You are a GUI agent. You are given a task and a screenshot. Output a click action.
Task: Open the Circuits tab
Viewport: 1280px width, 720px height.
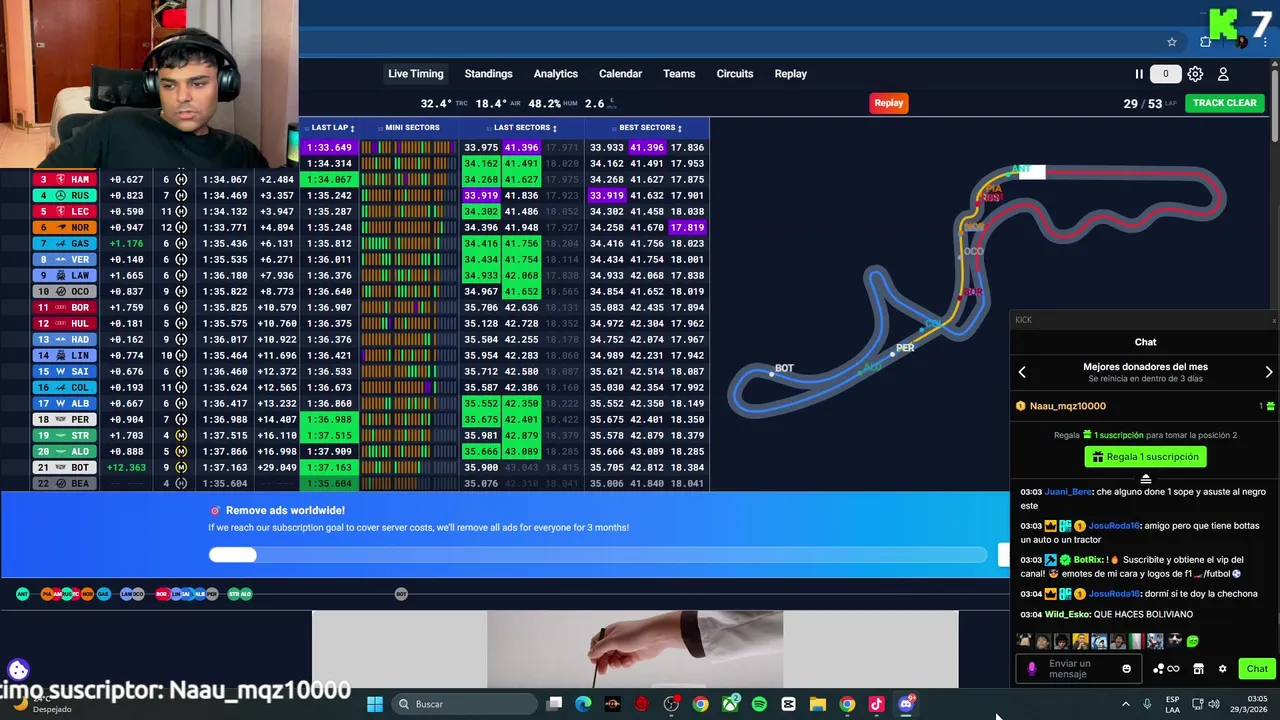pos(735,74)
